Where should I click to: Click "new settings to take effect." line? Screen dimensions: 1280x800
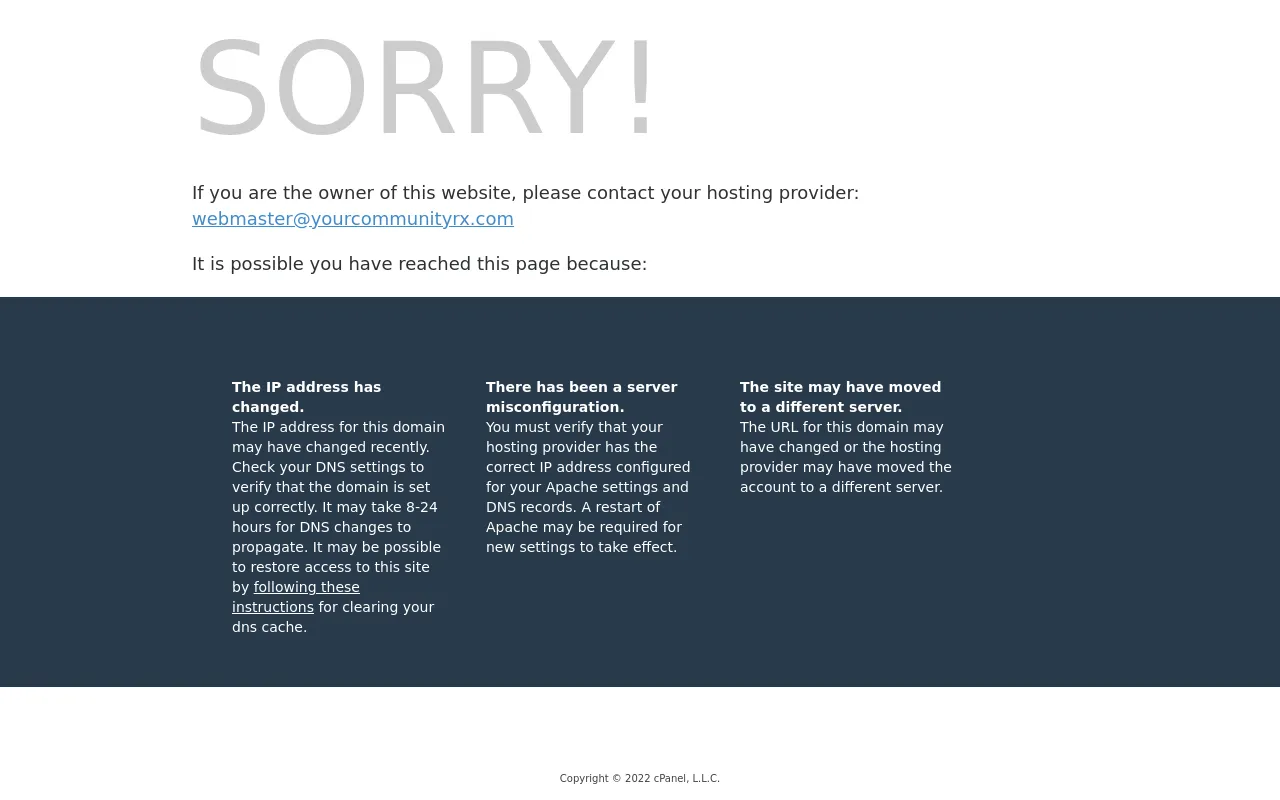582,547
